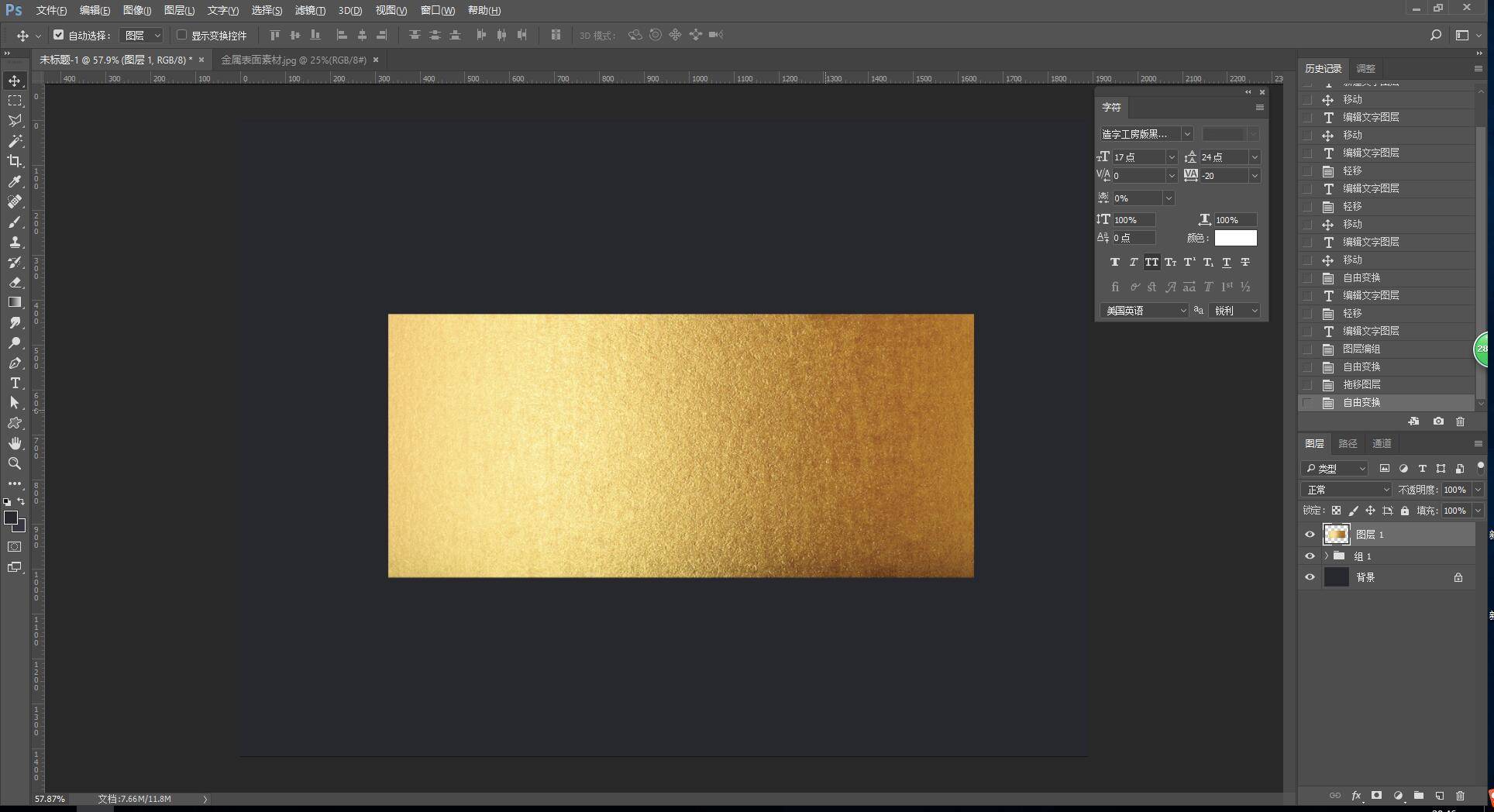Select the Eyedropper tool
This screenshot has width=1494, height=812.
tap(15, 181)
